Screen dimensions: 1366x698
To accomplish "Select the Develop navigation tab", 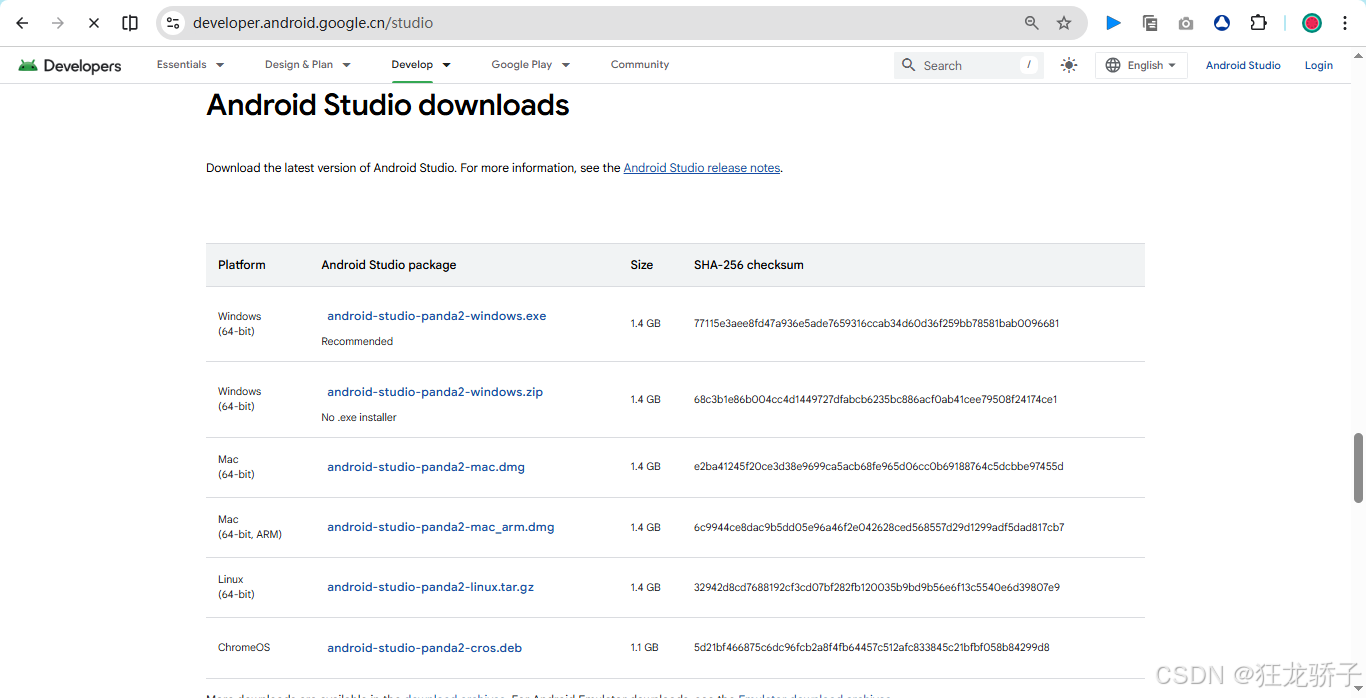I will (412, 64).
